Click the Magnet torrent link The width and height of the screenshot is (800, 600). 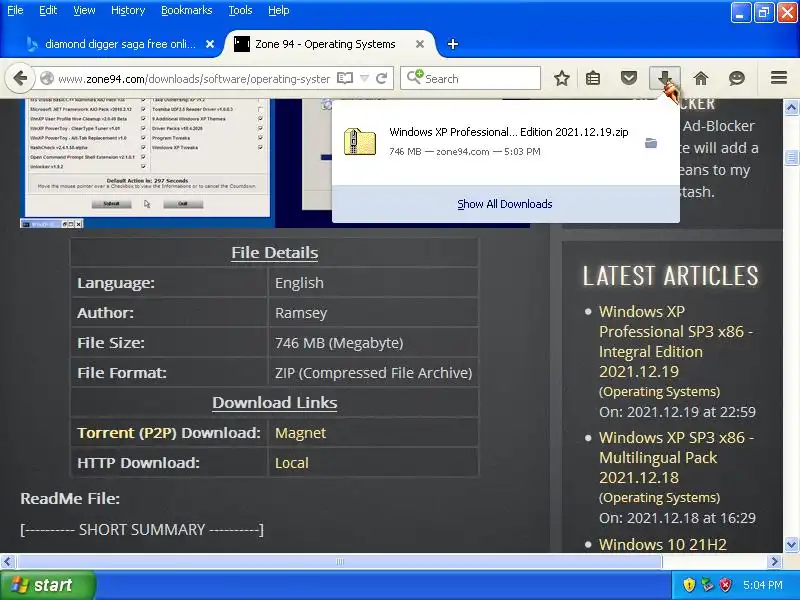coord(300,433)
